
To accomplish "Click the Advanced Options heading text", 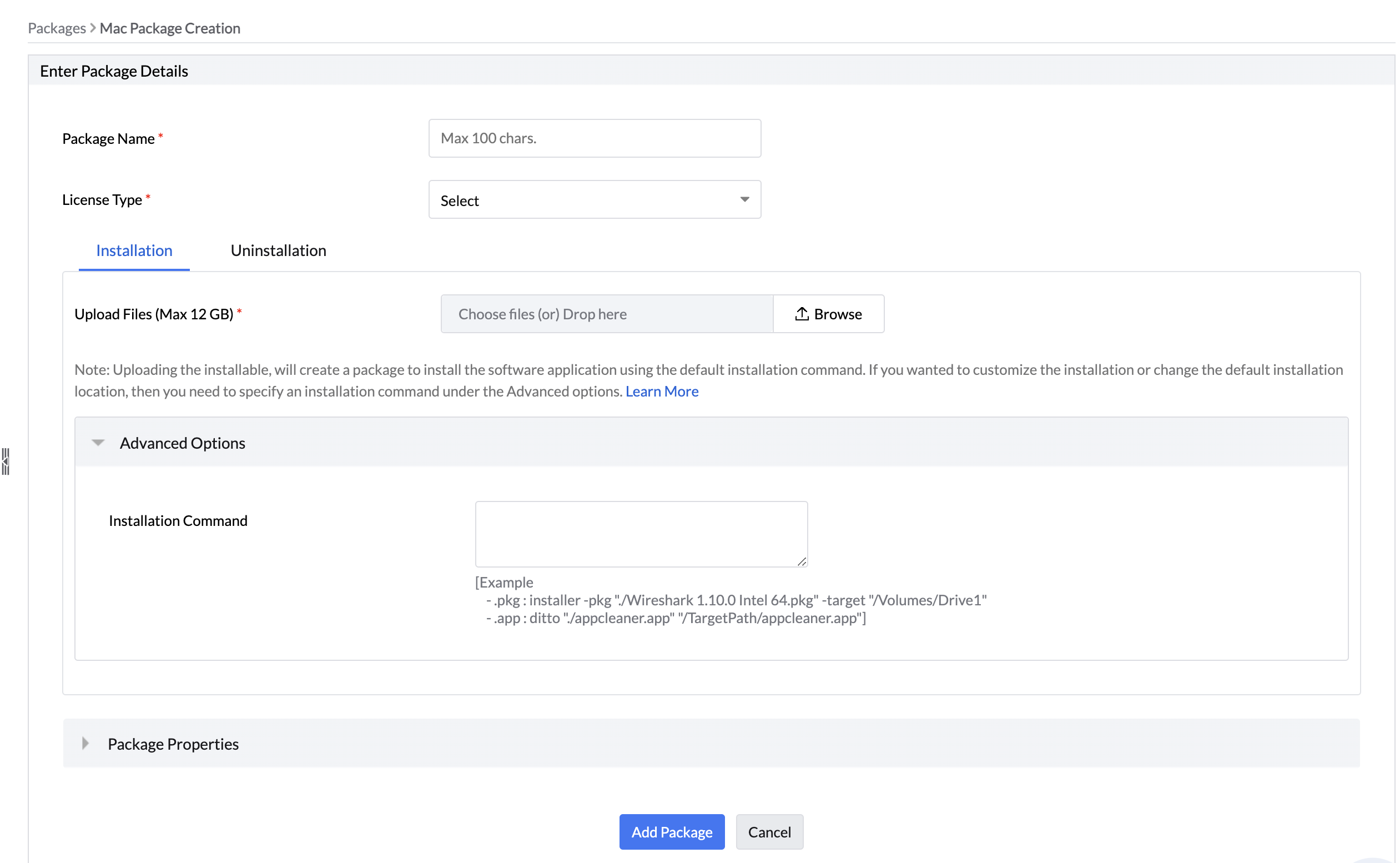I will [x=183, y=443].
